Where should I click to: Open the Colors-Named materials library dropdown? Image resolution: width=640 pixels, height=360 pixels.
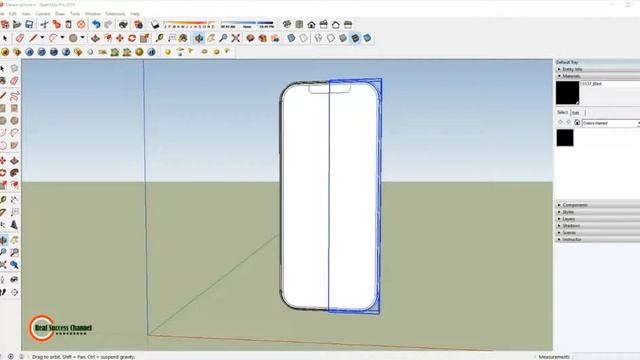click(x=611, y=123)
